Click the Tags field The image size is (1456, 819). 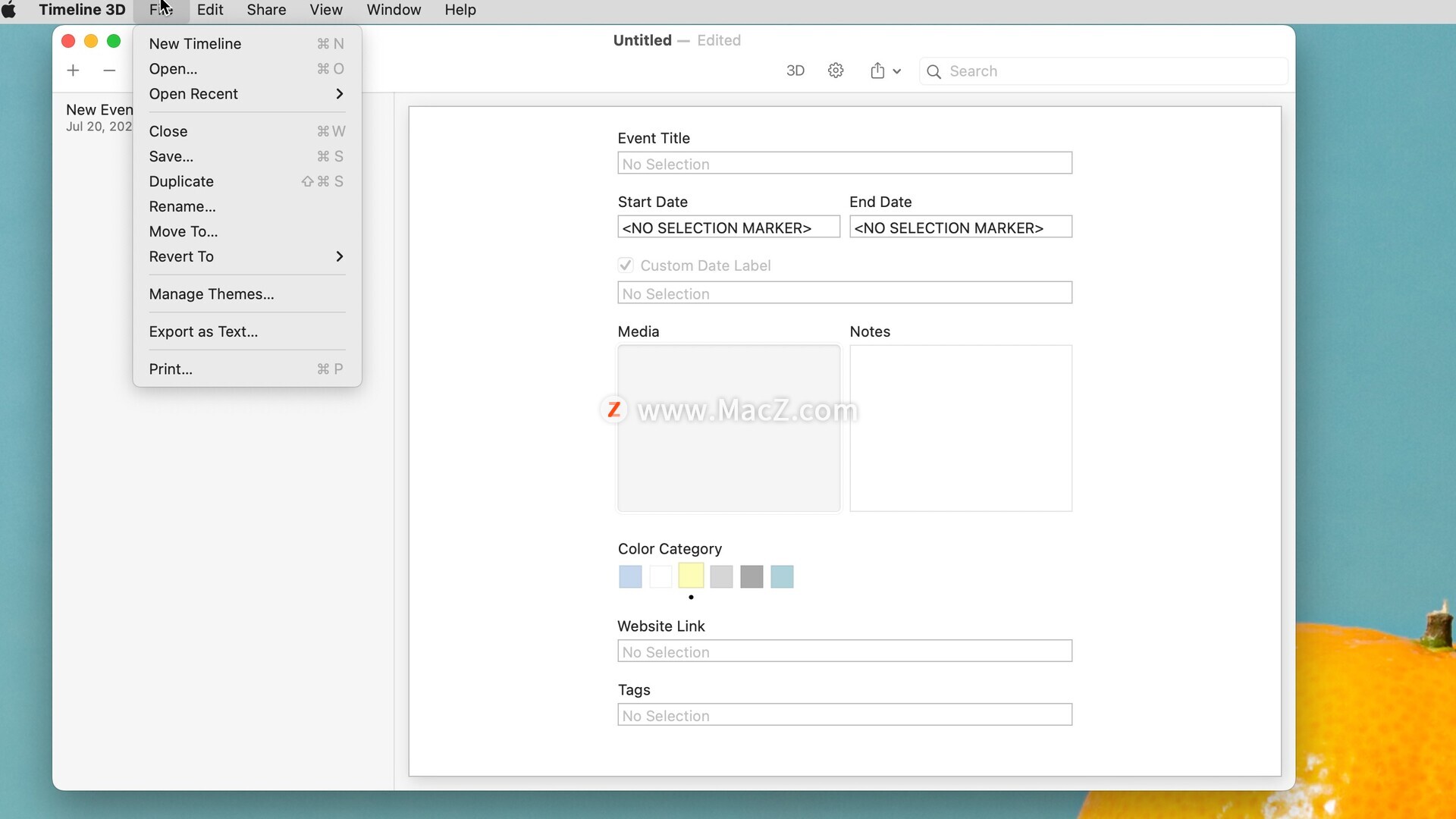845,715
